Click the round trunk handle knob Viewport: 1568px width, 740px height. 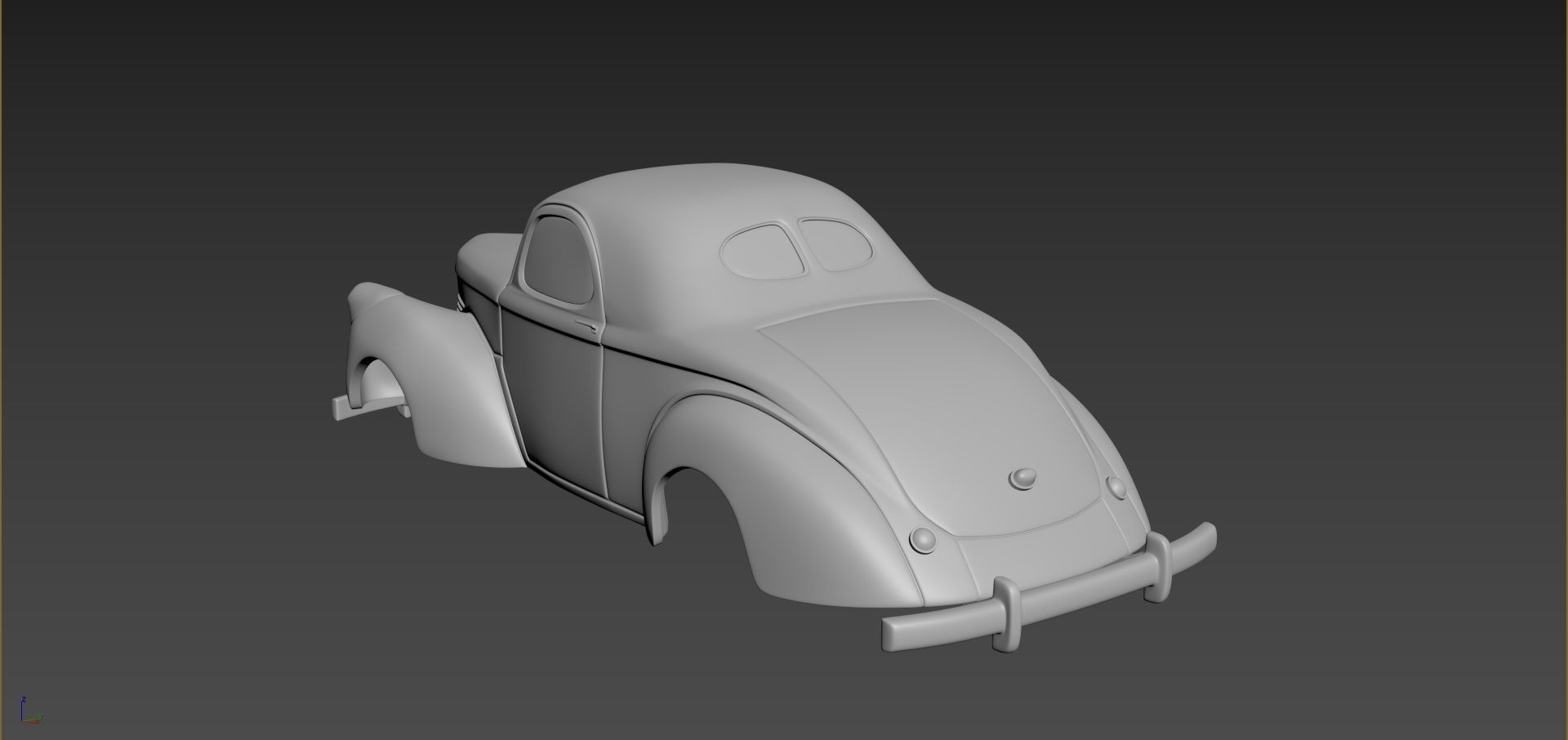coord(1022,479)
